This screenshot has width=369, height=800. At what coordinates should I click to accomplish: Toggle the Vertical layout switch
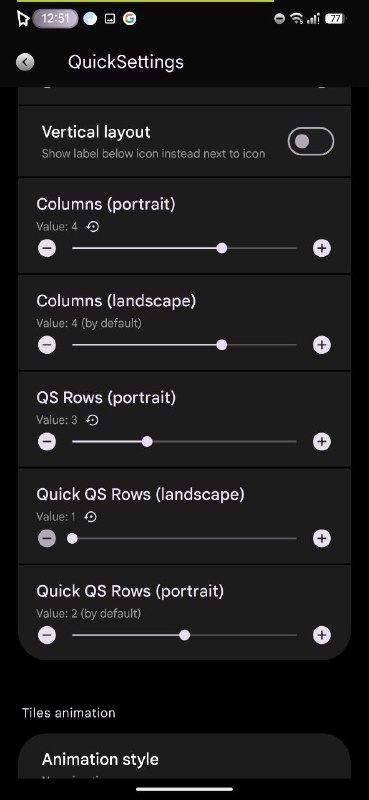[311, 141]
